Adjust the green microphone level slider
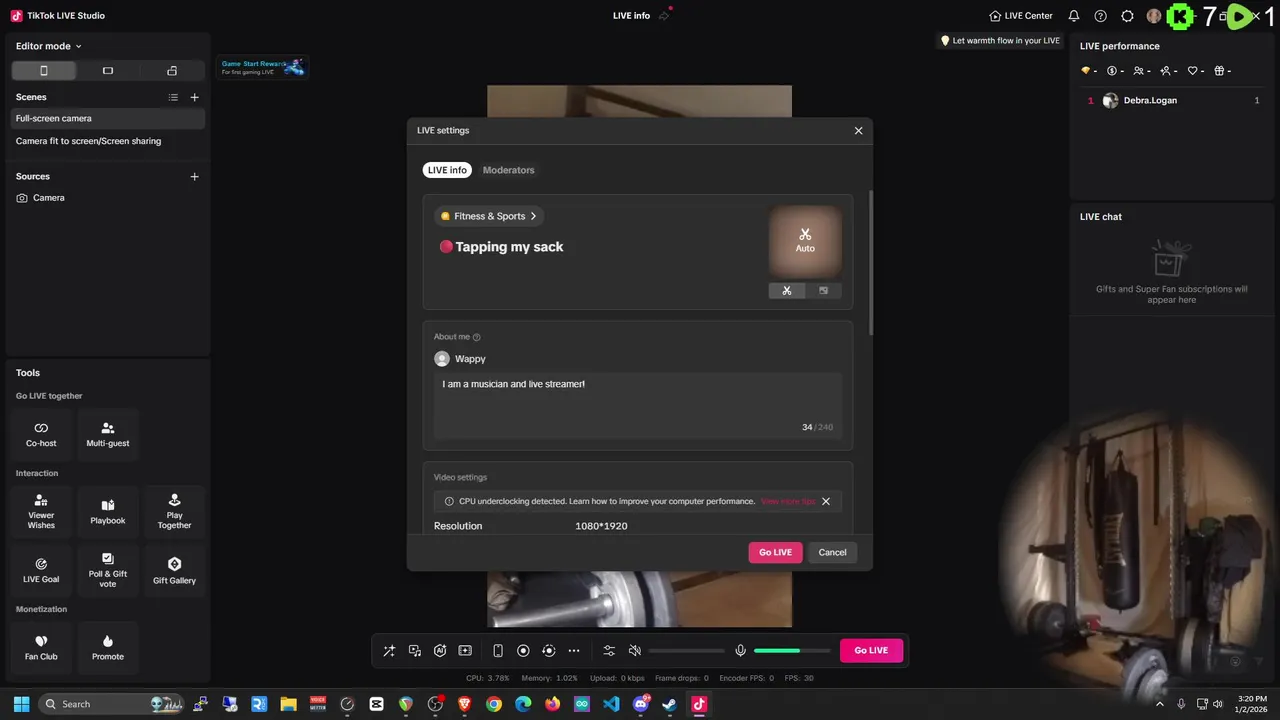 click(792, 651)
